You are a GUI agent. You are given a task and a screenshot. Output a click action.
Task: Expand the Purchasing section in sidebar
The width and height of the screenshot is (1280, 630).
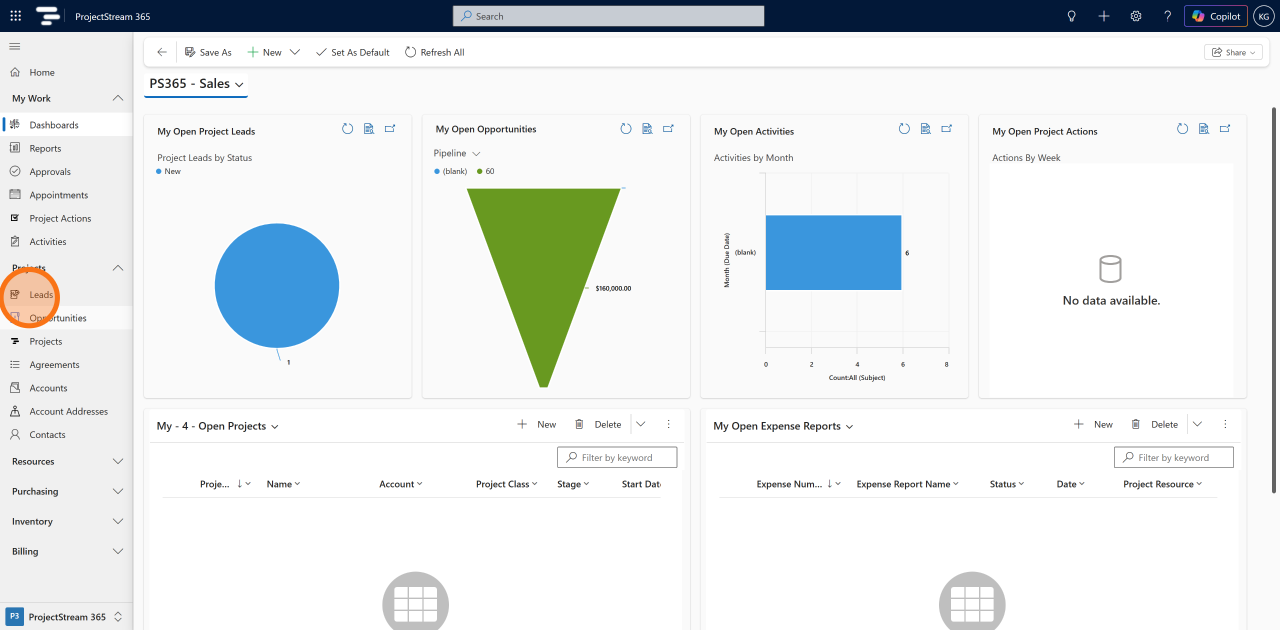pyautogui.click(x=66, y=491)
